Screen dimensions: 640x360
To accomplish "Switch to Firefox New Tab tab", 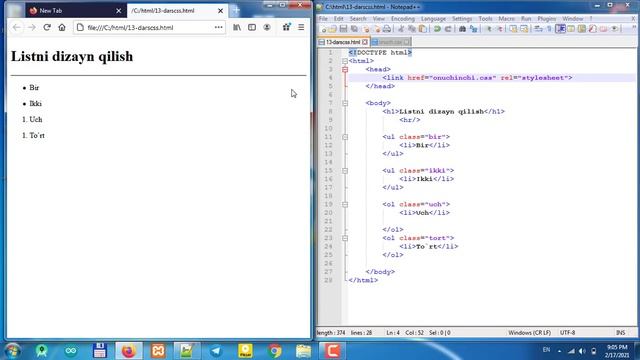I will coord(75,11).
